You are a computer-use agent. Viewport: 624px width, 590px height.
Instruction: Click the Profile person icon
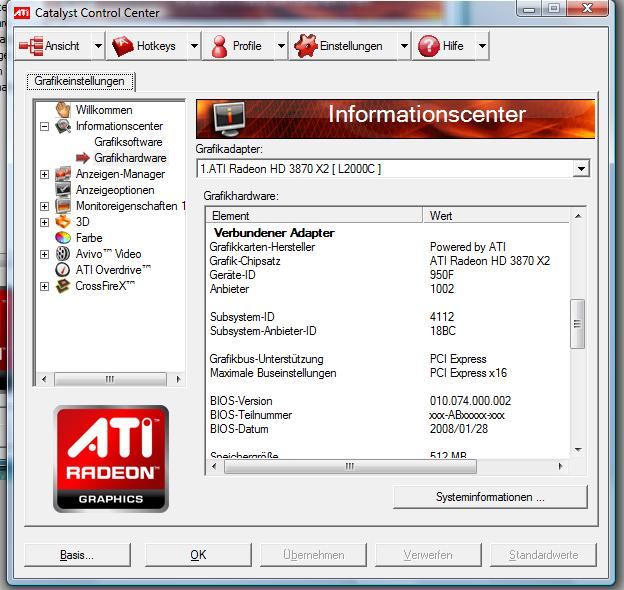tap(219, 46)
